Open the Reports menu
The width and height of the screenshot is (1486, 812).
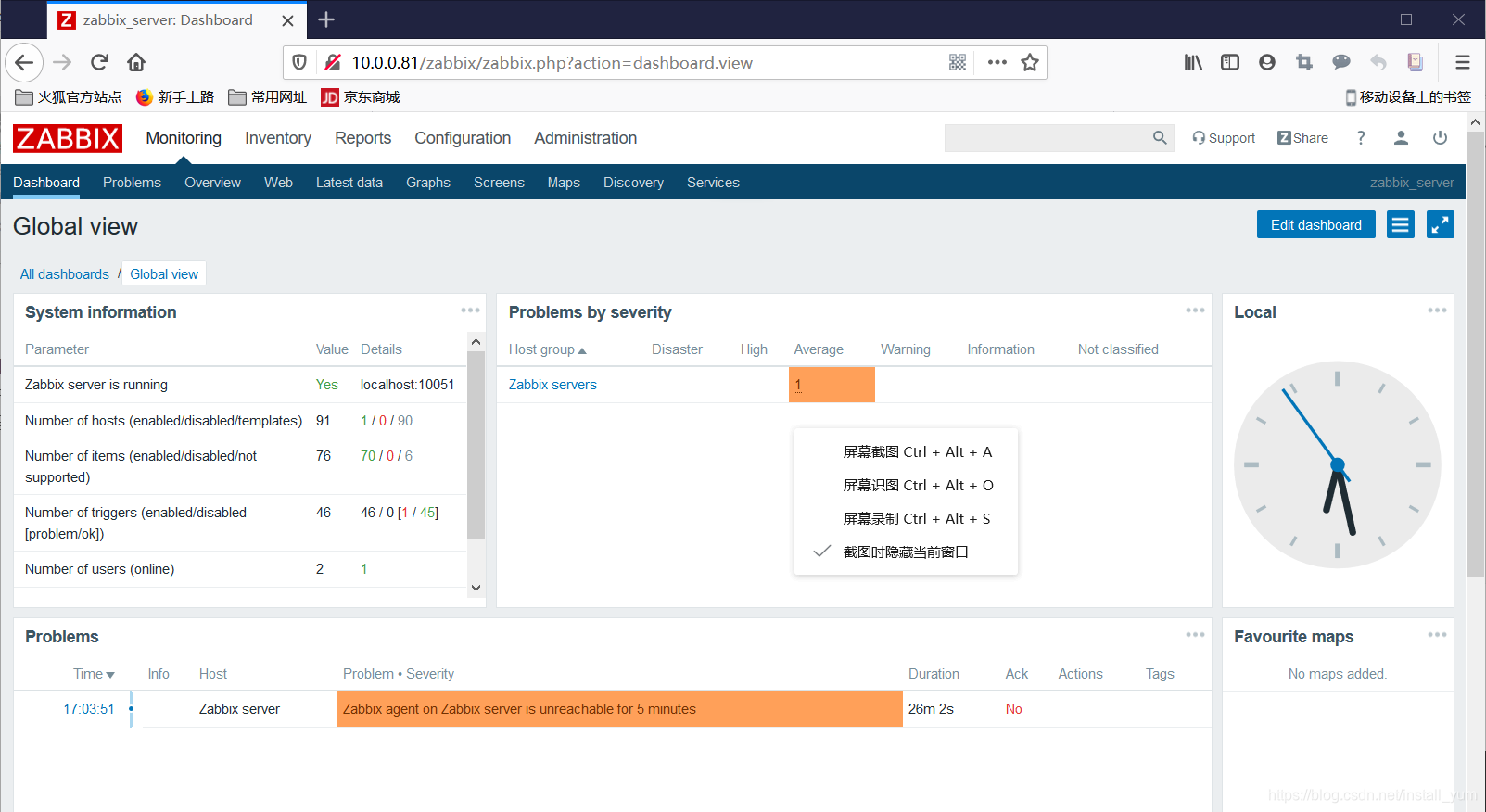coord(362,138)
